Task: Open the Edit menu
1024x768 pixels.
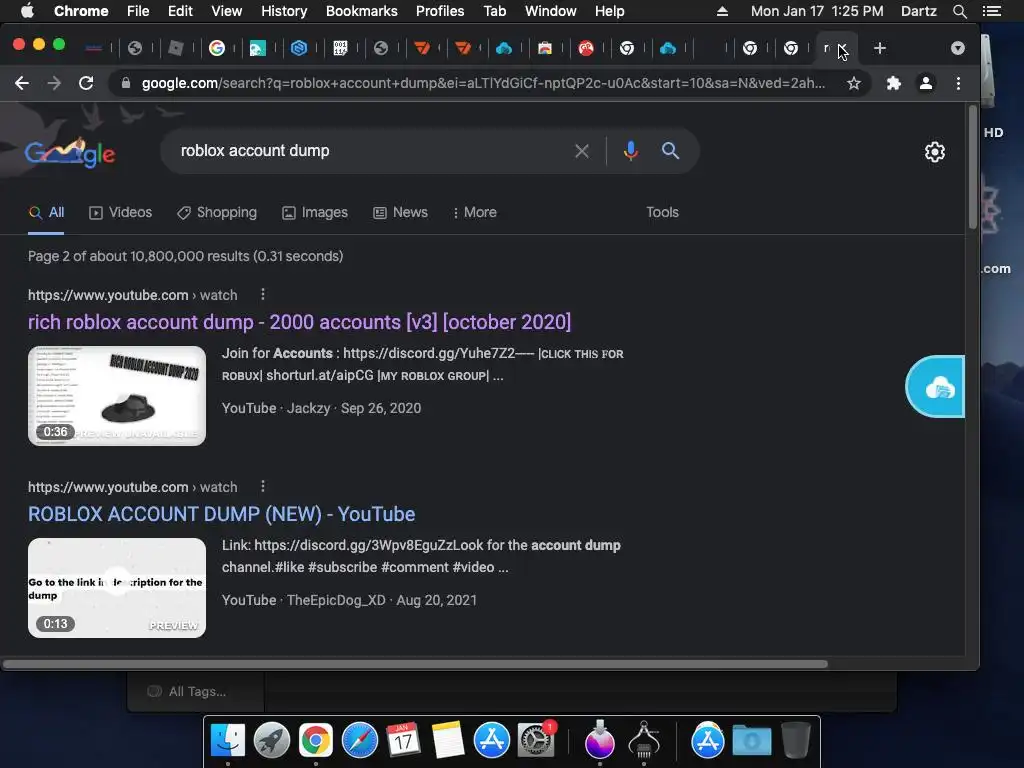Action: click(180, 11)
